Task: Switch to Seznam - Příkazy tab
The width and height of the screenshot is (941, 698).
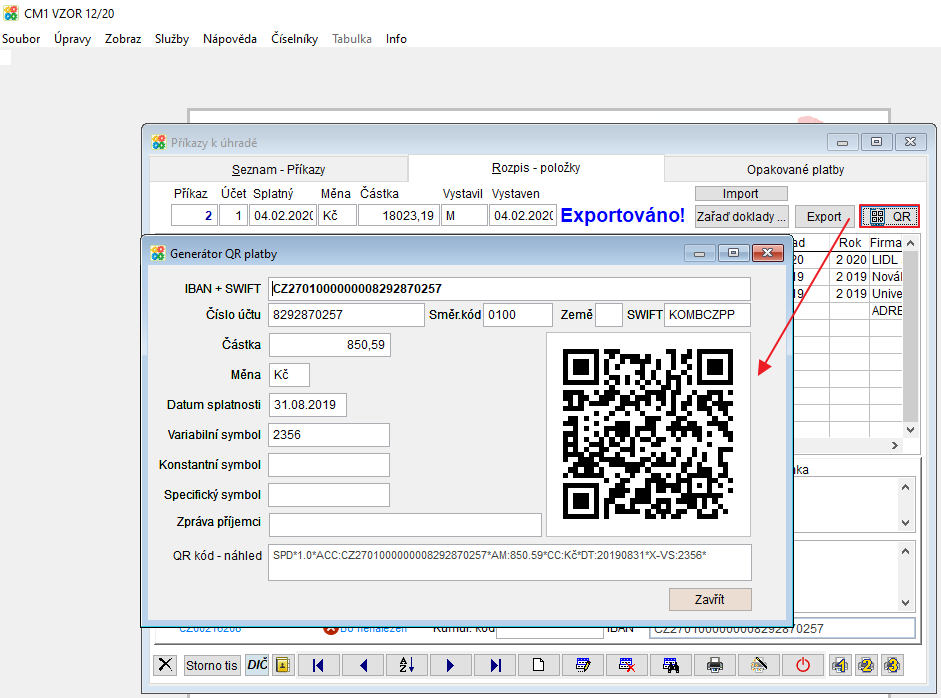Action: tap(278, 170)
